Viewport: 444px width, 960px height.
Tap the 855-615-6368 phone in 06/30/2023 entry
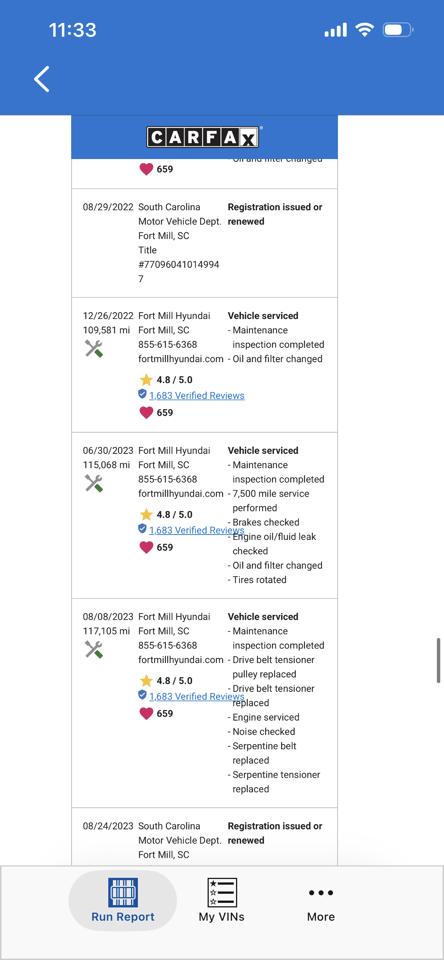click(168, 479)
